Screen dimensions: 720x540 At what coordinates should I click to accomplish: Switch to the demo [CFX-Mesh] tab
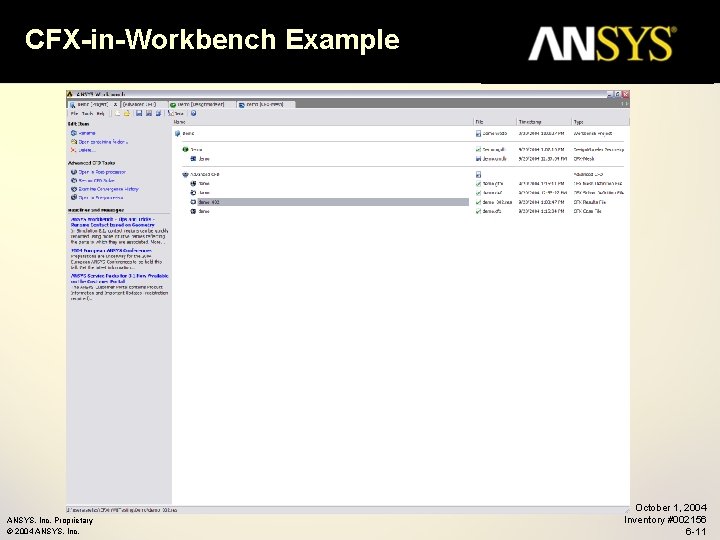[x=266, y=104]
